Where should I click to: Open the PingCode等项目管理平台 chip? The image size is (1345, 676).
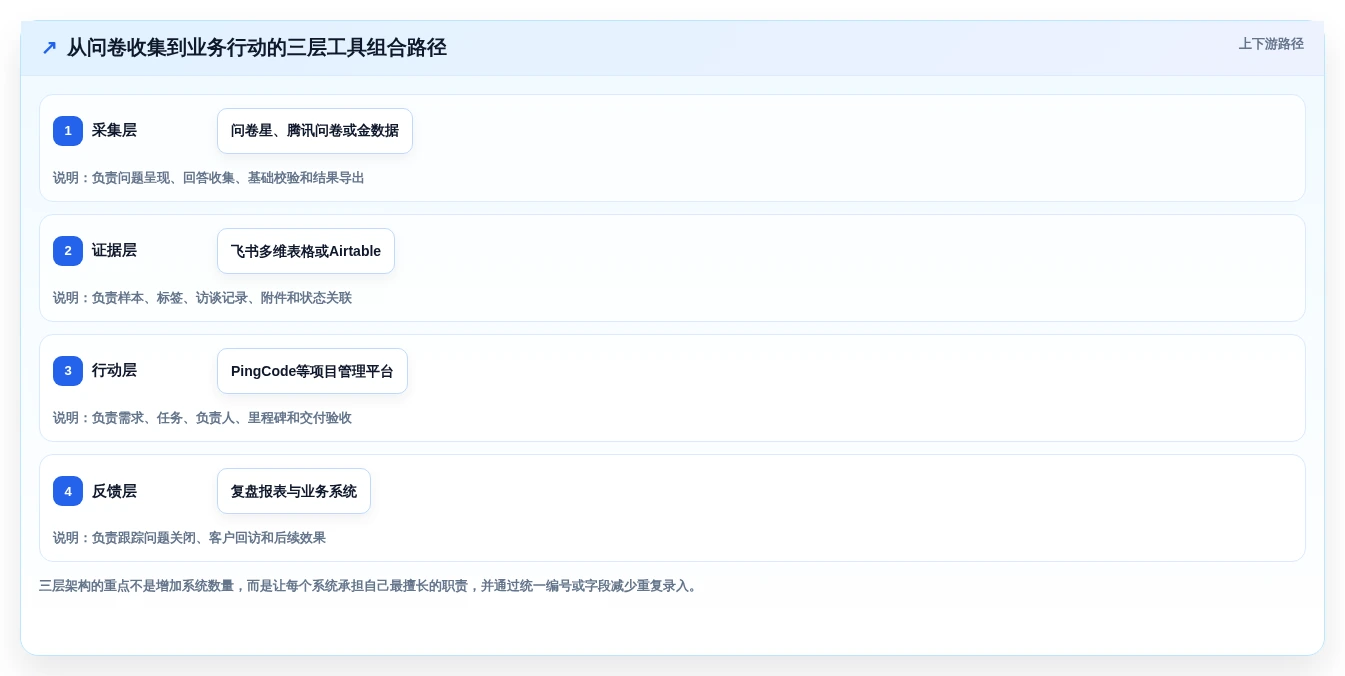coord(312,371)
